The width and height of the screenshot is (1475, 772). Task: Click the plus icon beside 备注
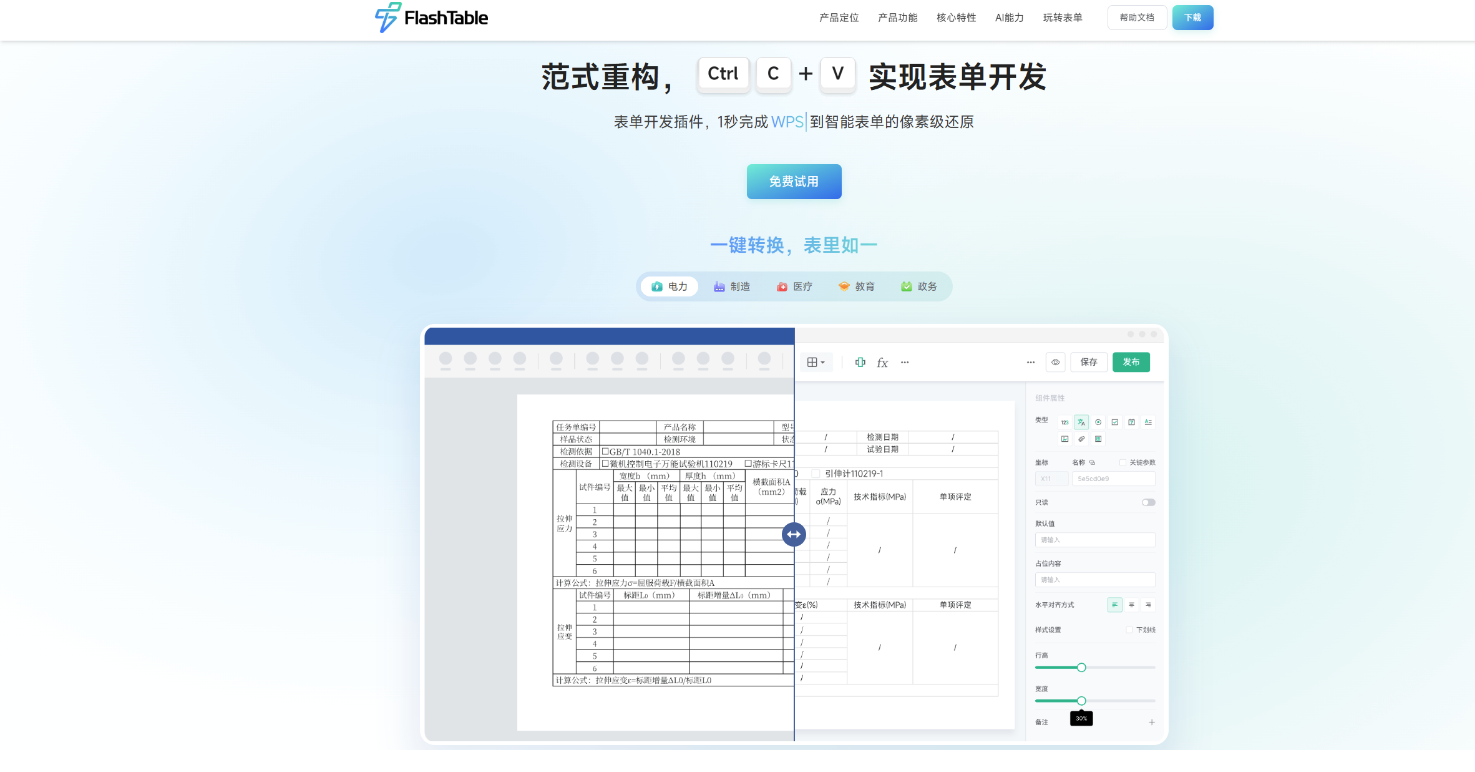1151,722
